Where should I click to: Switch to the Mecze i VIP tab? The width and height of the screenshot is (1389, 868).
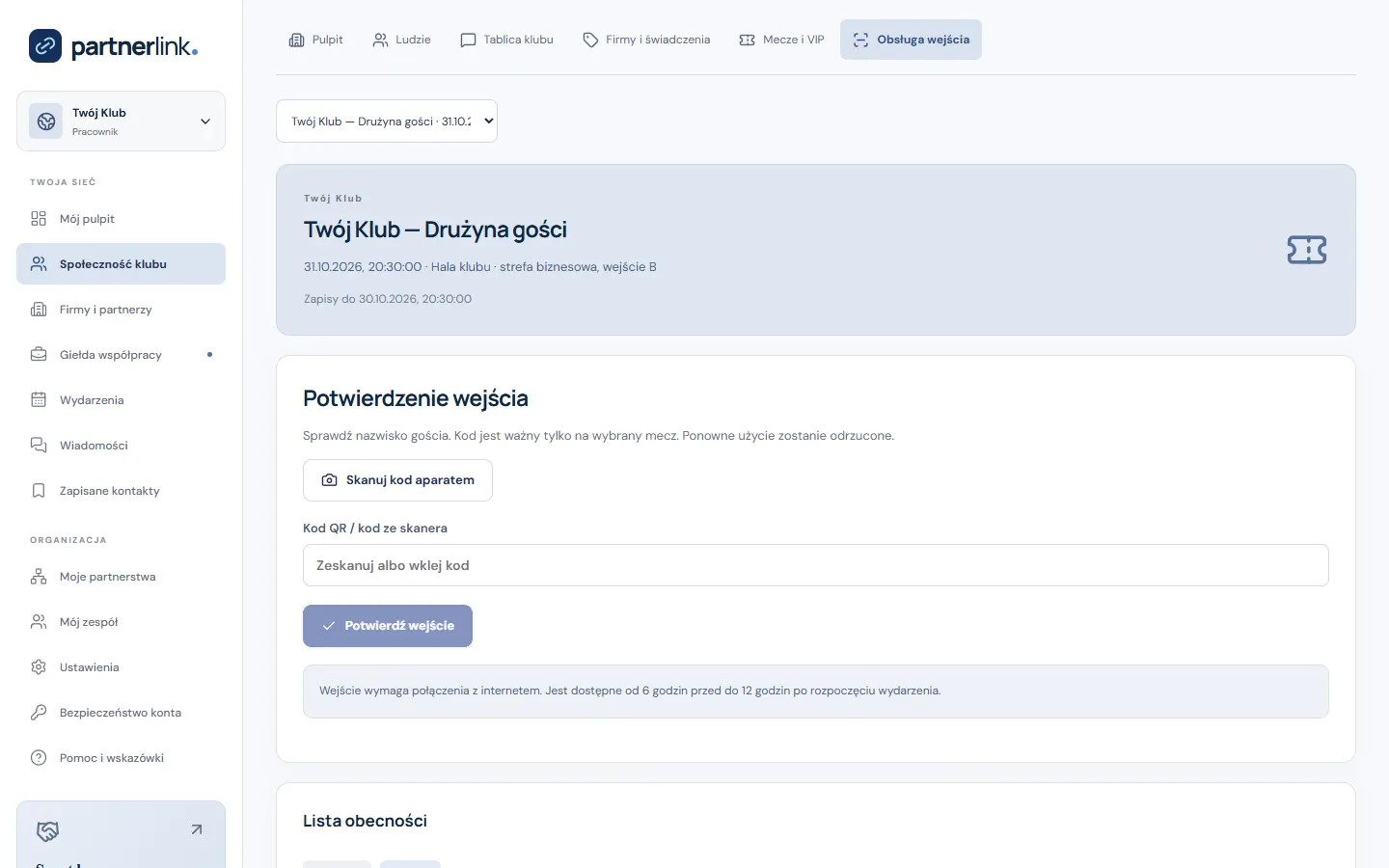point(782,40)
